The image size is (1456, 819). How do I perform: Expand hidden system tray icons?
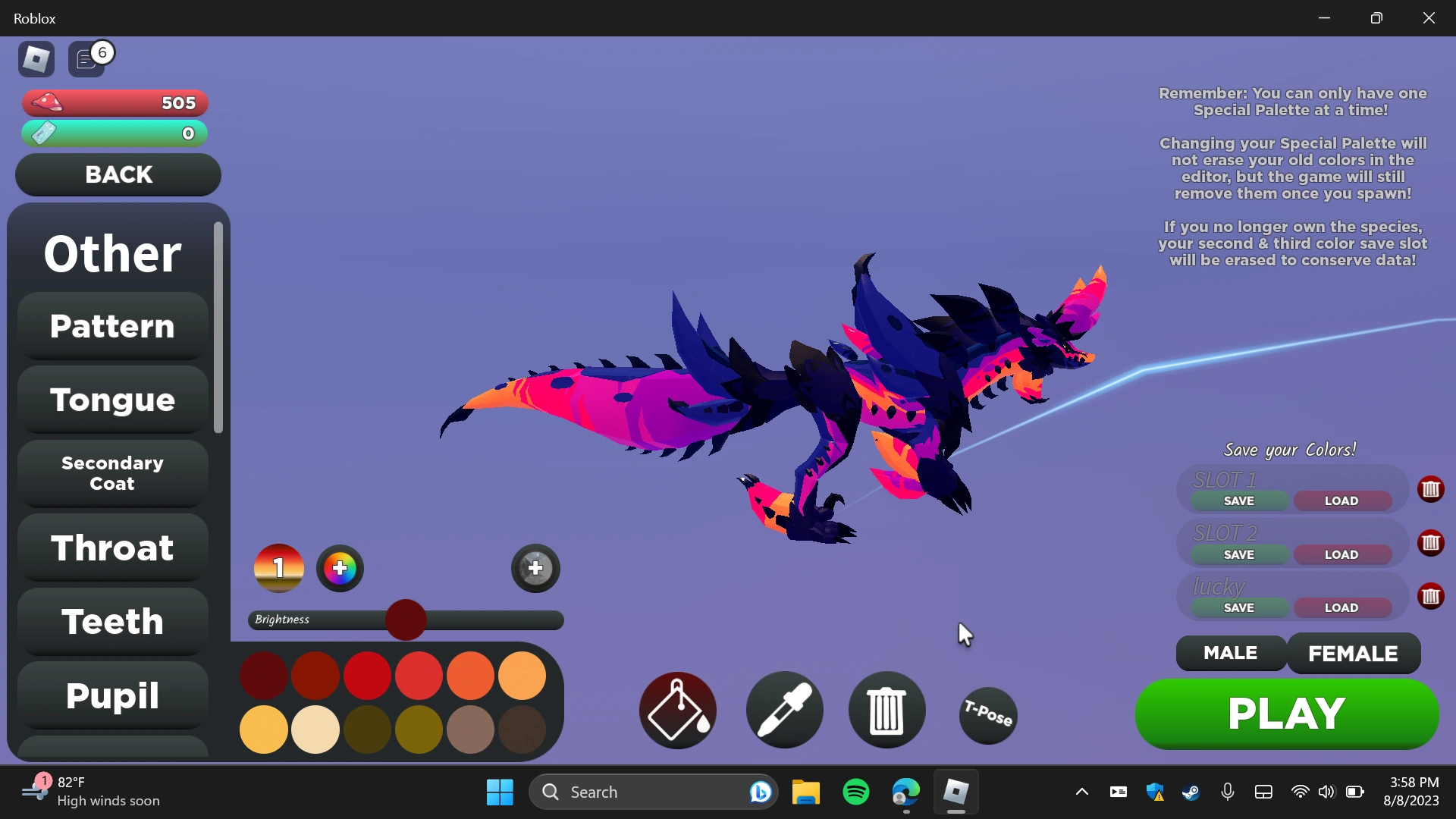coord(1081,791)
